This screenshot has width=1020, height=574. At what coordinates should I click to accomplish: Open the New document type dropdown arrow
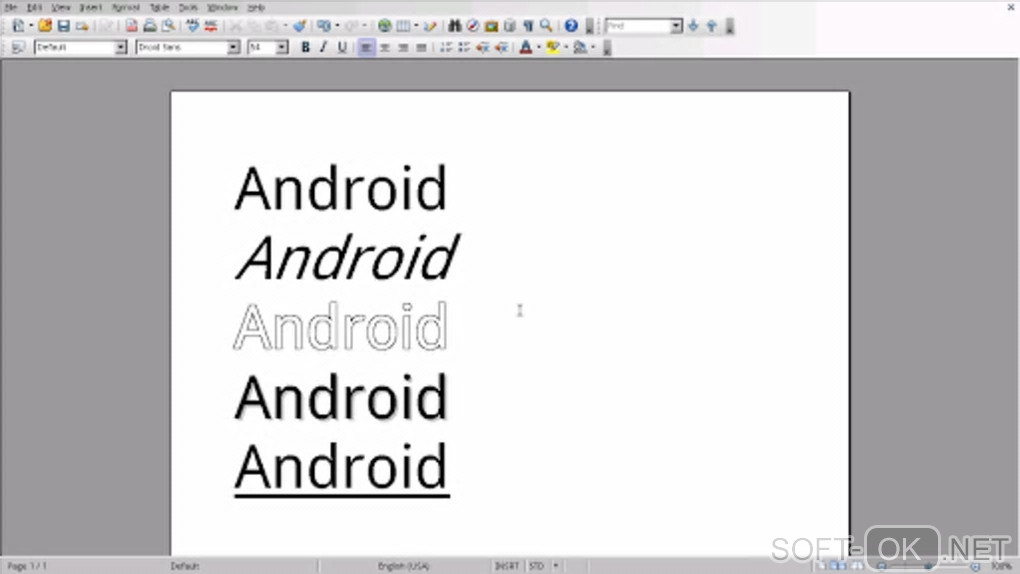coord(31,26)
